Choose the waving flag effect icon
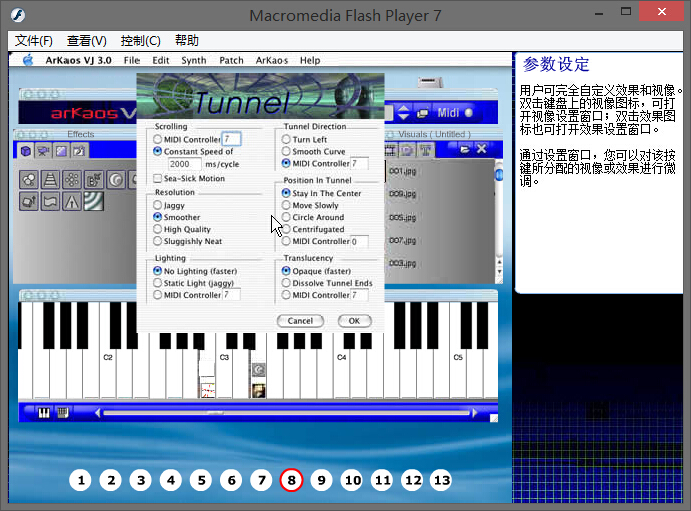The width and height of the screenshot is (691, 511). [50, 202]
